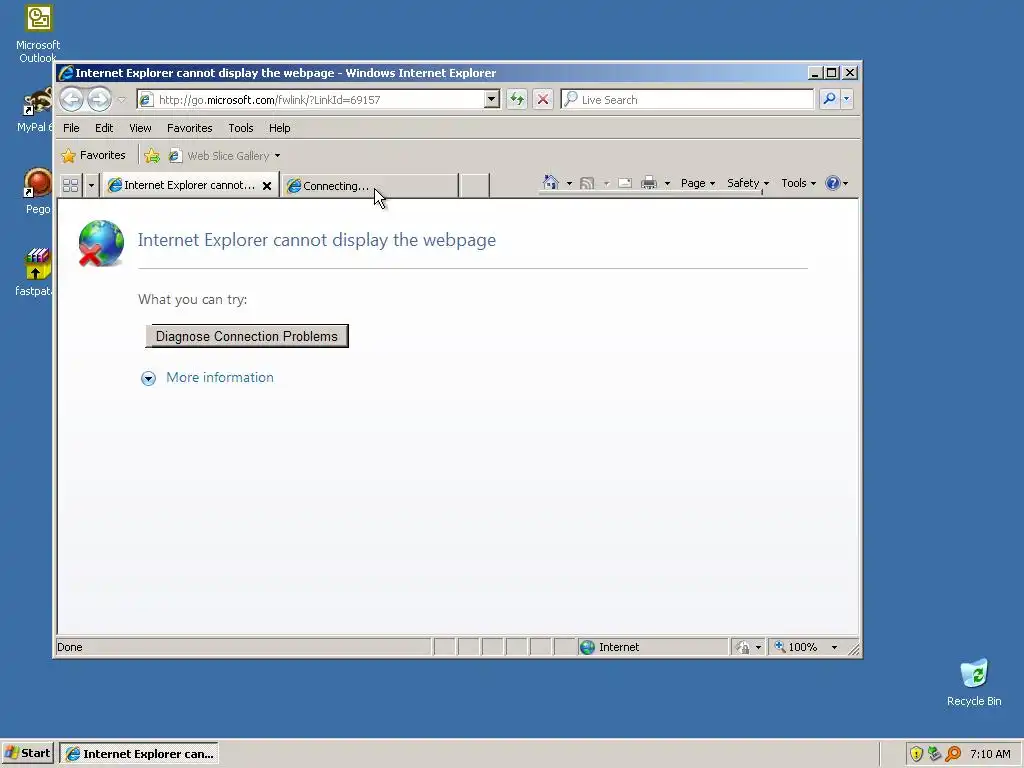Image resolution: width=1024 pixels, height=768 pixels.
Task: Open the Tools menu in menu bar
Action: [x=240, y=128]
